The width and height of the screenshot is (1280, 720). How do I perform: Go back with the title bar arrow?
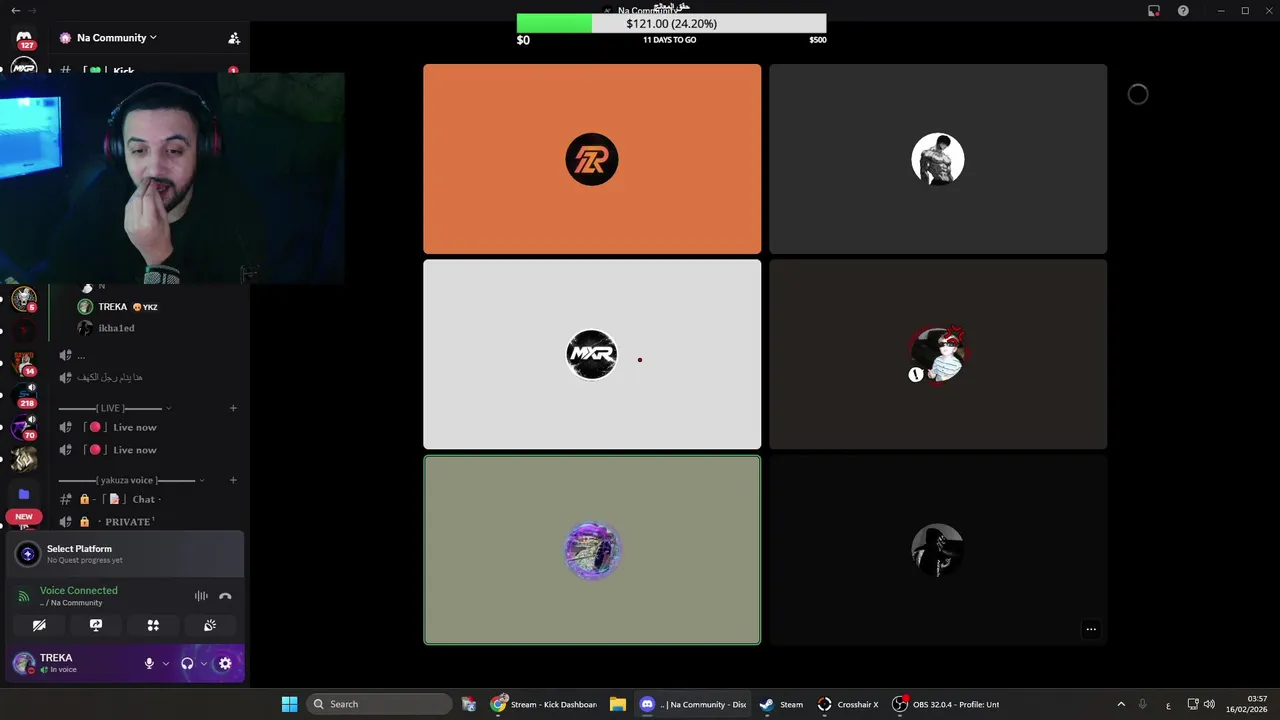pos(15,10)
